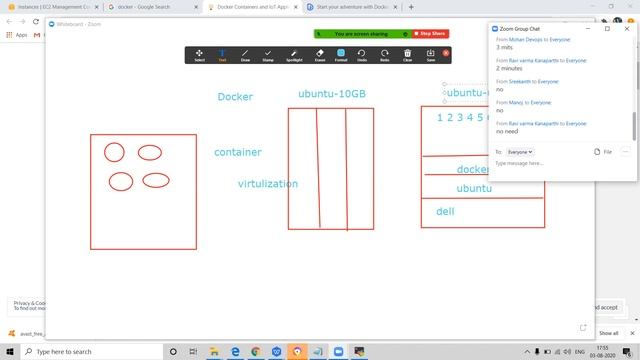Select the Eraser tool

tap(320, 56)
